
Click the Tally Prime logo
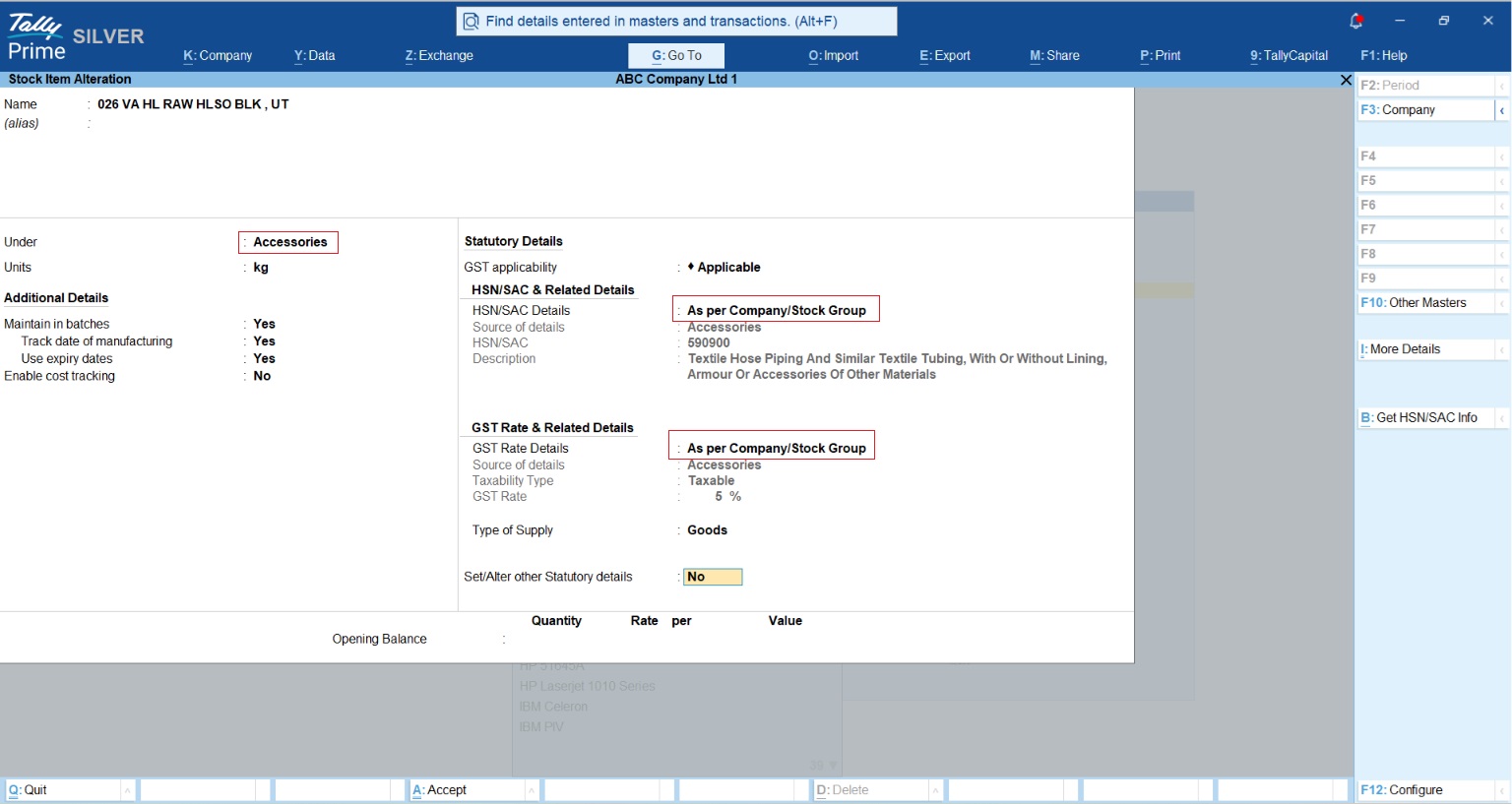coord(36,37)
